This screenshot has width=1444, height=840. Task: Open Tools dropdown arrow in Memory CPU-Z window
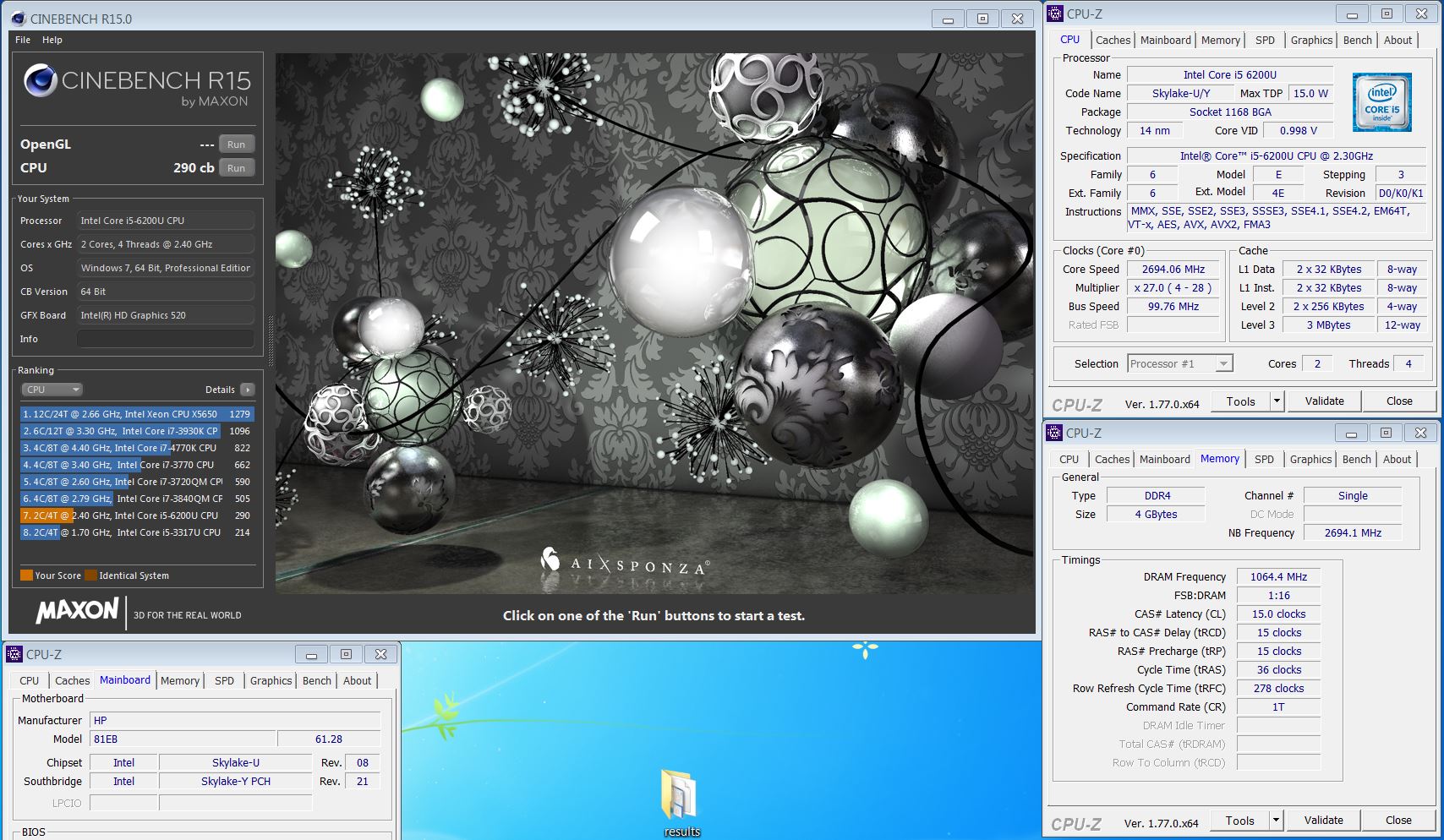[x=1276, y=821]
